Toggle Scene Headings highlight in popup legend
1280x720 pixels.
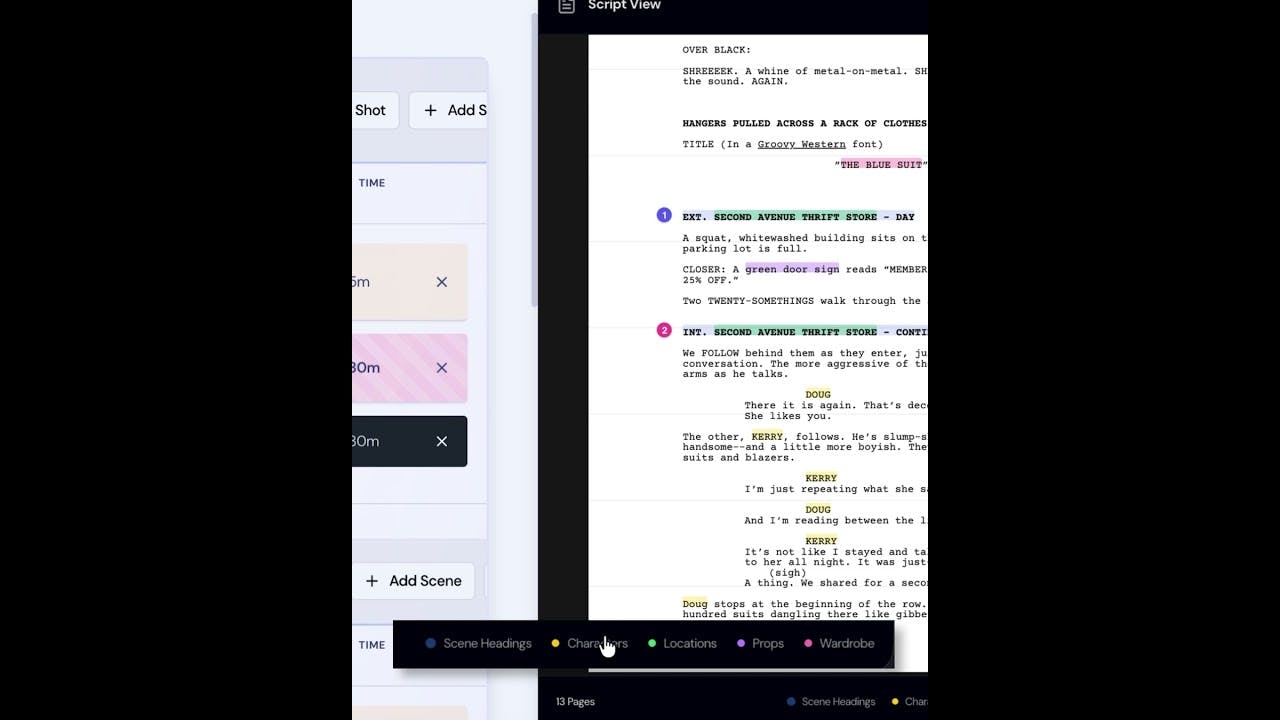coord(478,643)
